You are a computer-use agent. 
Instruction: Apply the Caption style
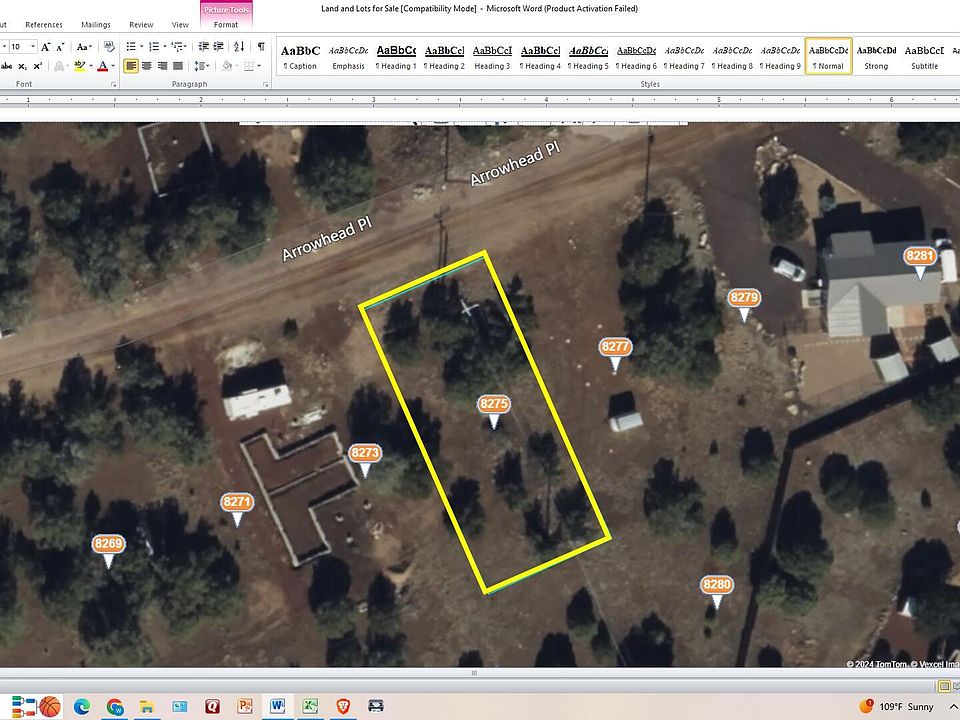[x=300, y=56]
